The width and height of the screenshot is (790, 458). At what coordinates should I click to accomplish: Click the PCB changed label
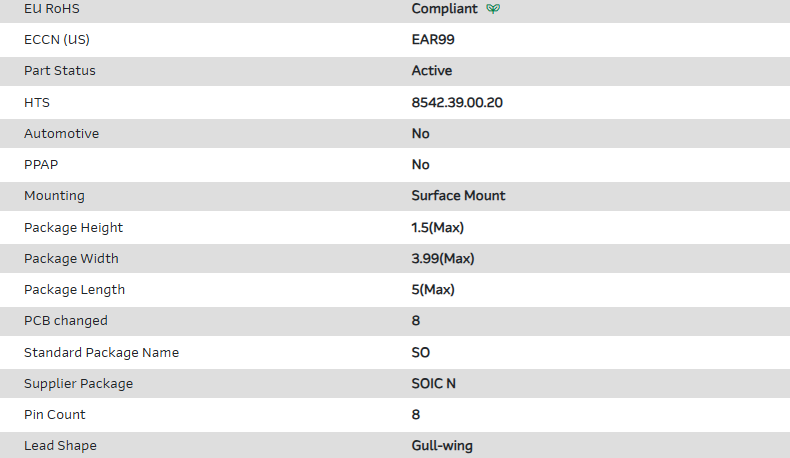[x=66, y=321]
